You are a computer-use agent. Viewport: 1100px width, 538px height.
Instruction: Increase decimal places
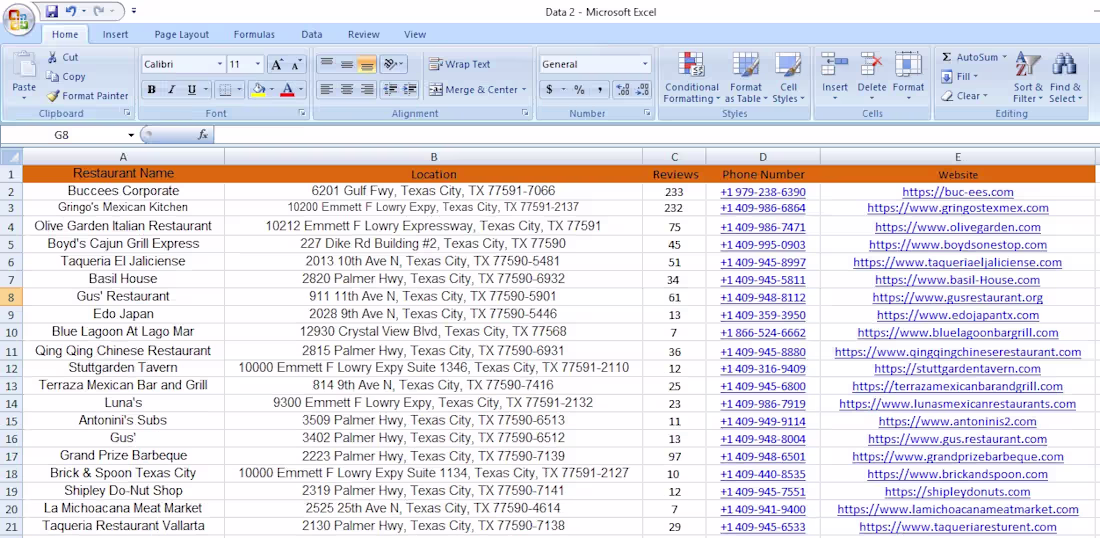coord(622,90)
